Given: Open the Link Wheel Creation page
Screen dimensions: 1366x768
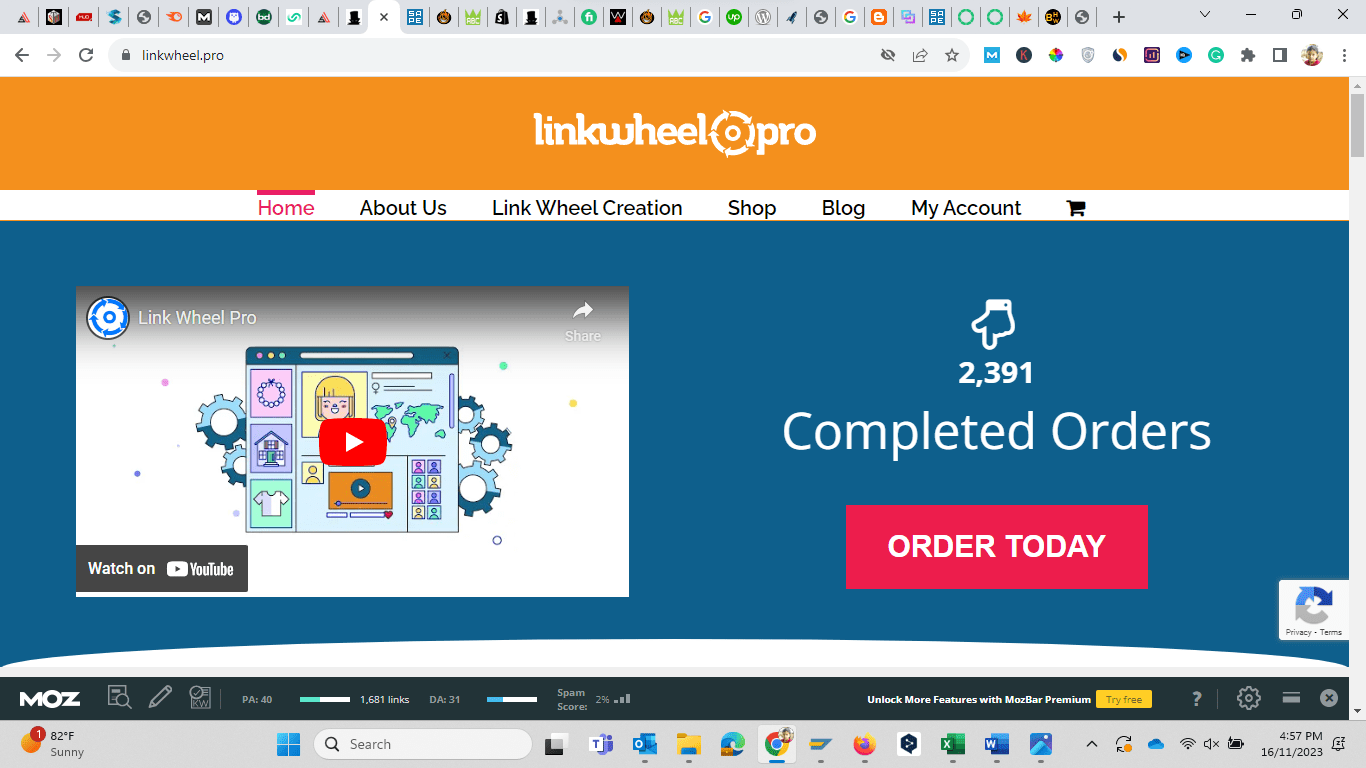Looking at the screenshot, I should pos(587,208).
